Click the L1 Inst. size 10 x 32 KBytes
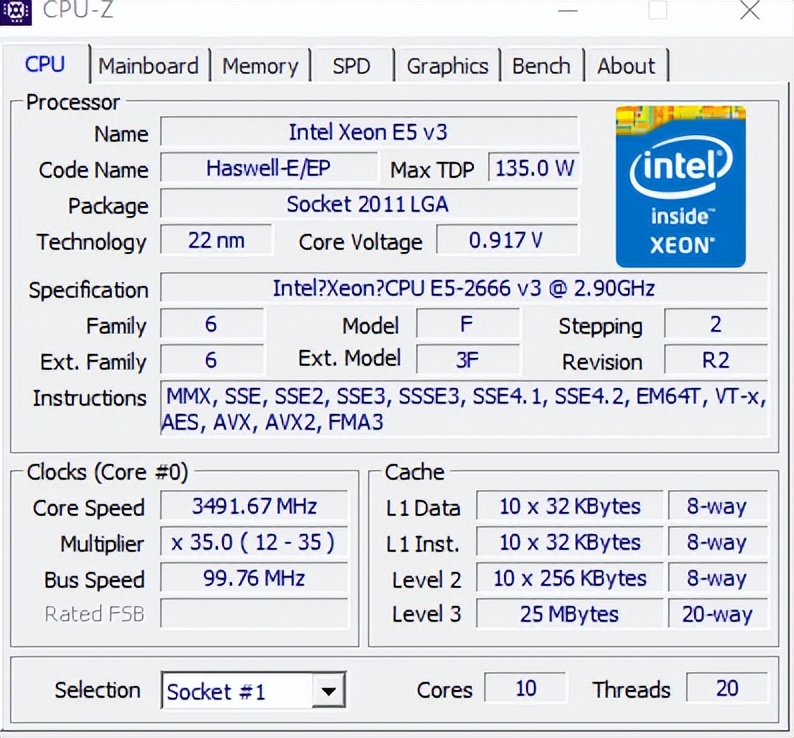794x738 pixels. (570, 541)
